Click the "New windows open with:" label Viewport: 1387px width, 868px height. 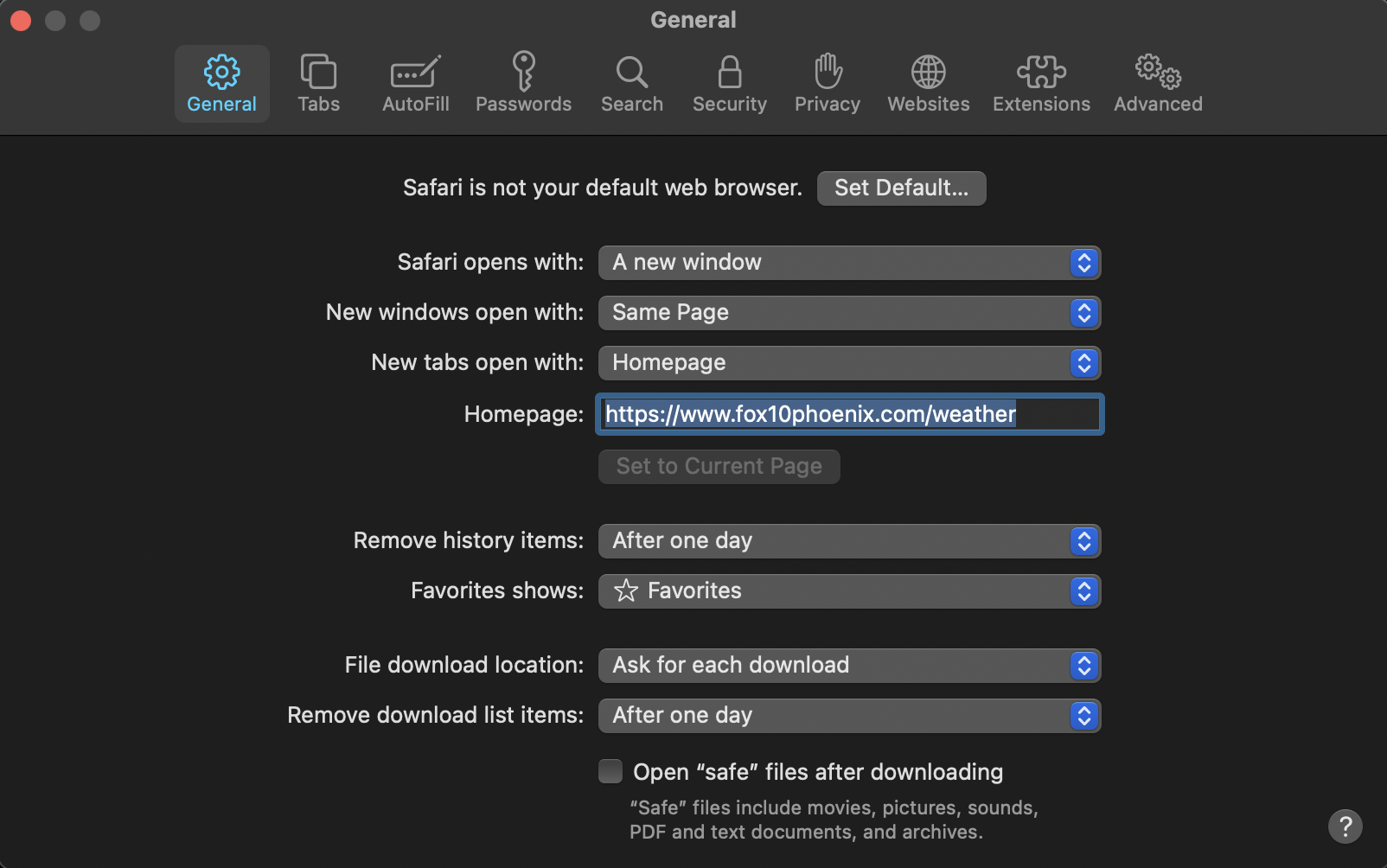pos(455,312)
